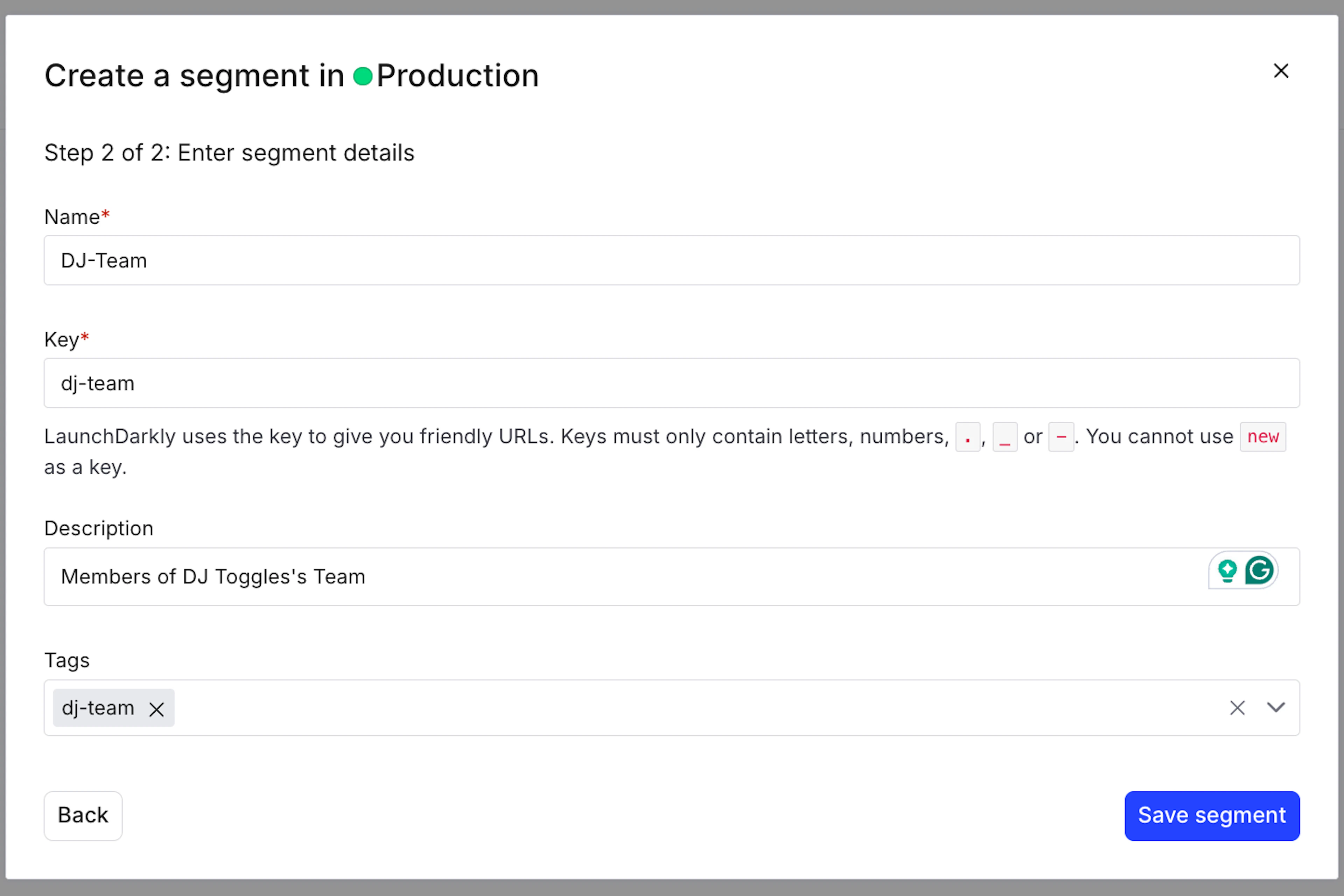1344x896 pixels.
Task: Select the dj-team tag chip
Action: point(98,708)
